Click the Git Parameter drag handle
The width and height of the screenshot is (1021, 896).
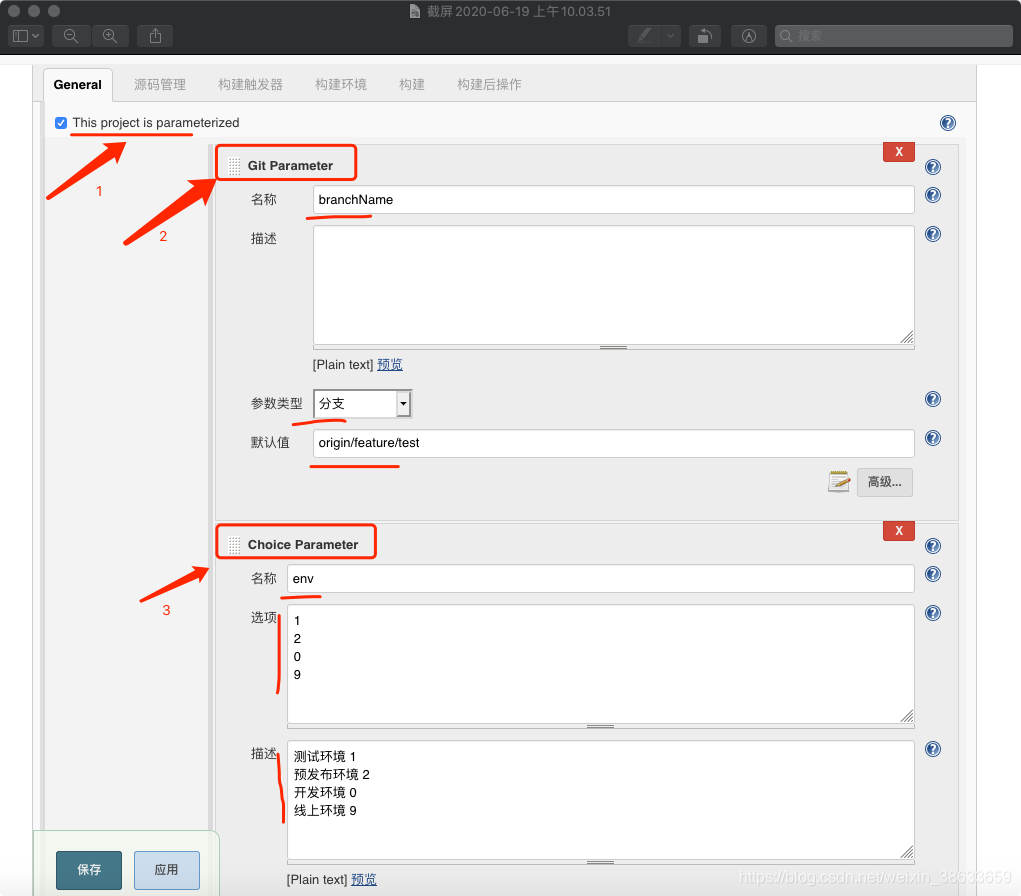click(234, 166)
